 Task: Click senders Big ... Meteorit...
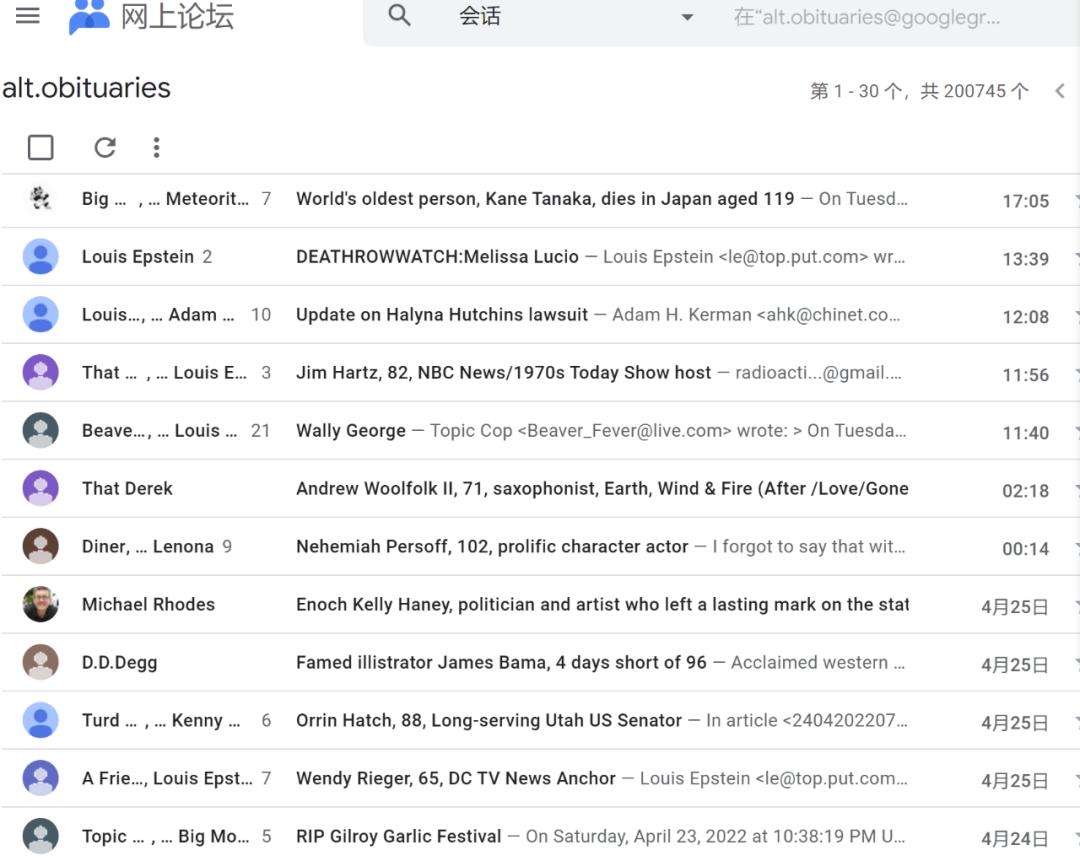coord(165,198)
